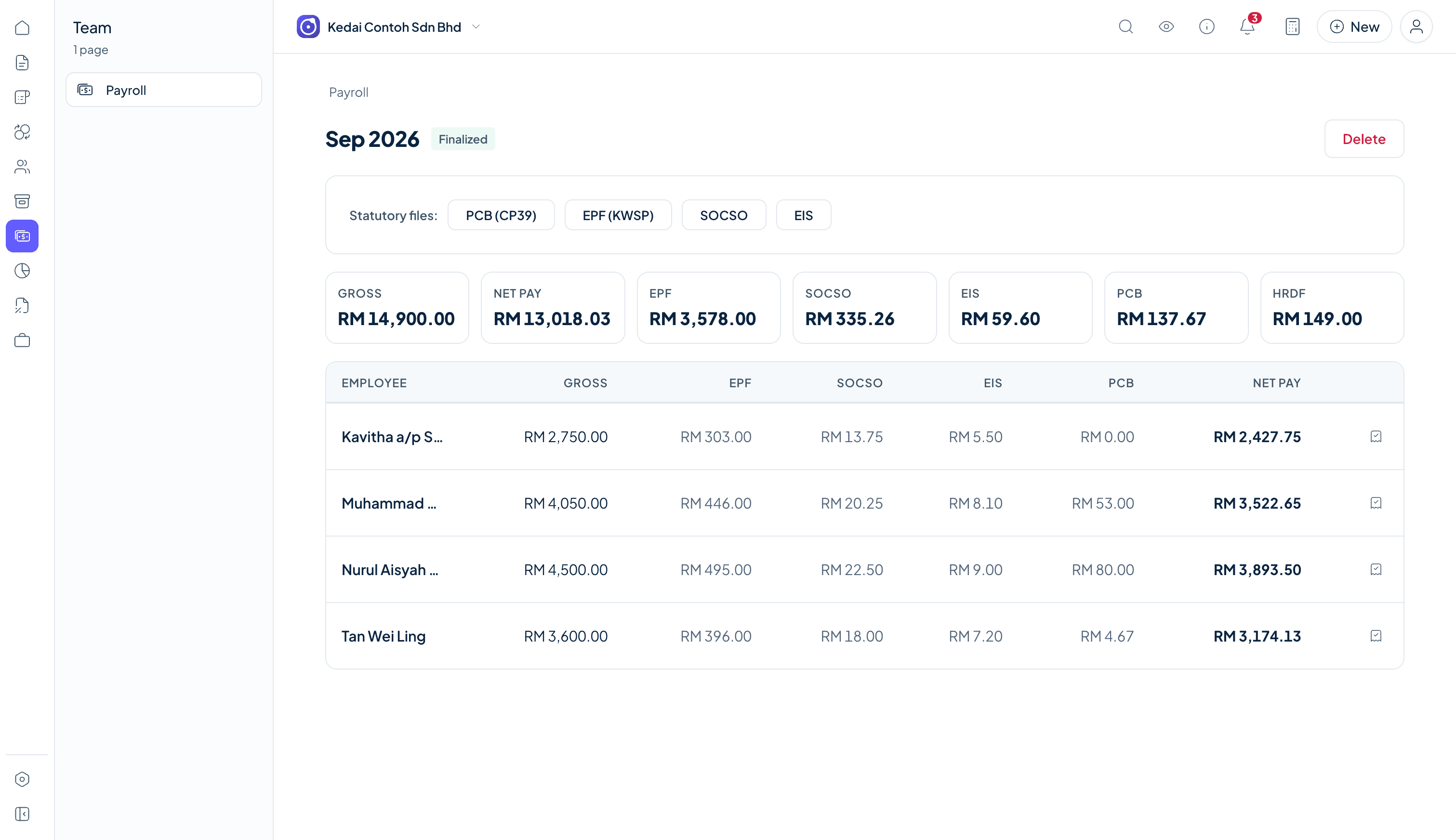Click net pay value RM 3,893.50
Screen dimensions: 1456x840
(x=1257, y=569)
